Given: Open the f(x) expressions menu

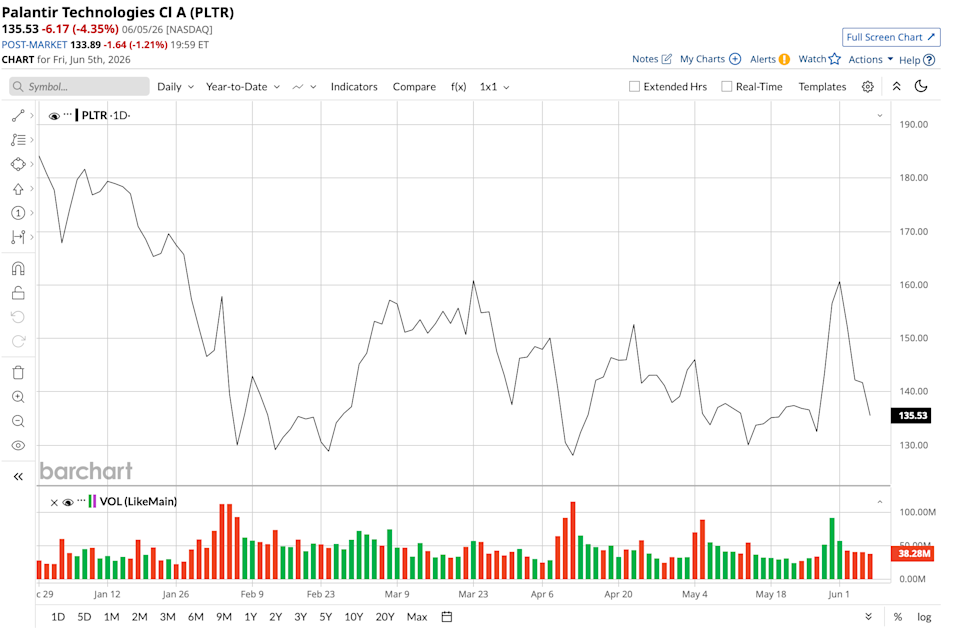Looking at the screenshot, I should [459, 87].
